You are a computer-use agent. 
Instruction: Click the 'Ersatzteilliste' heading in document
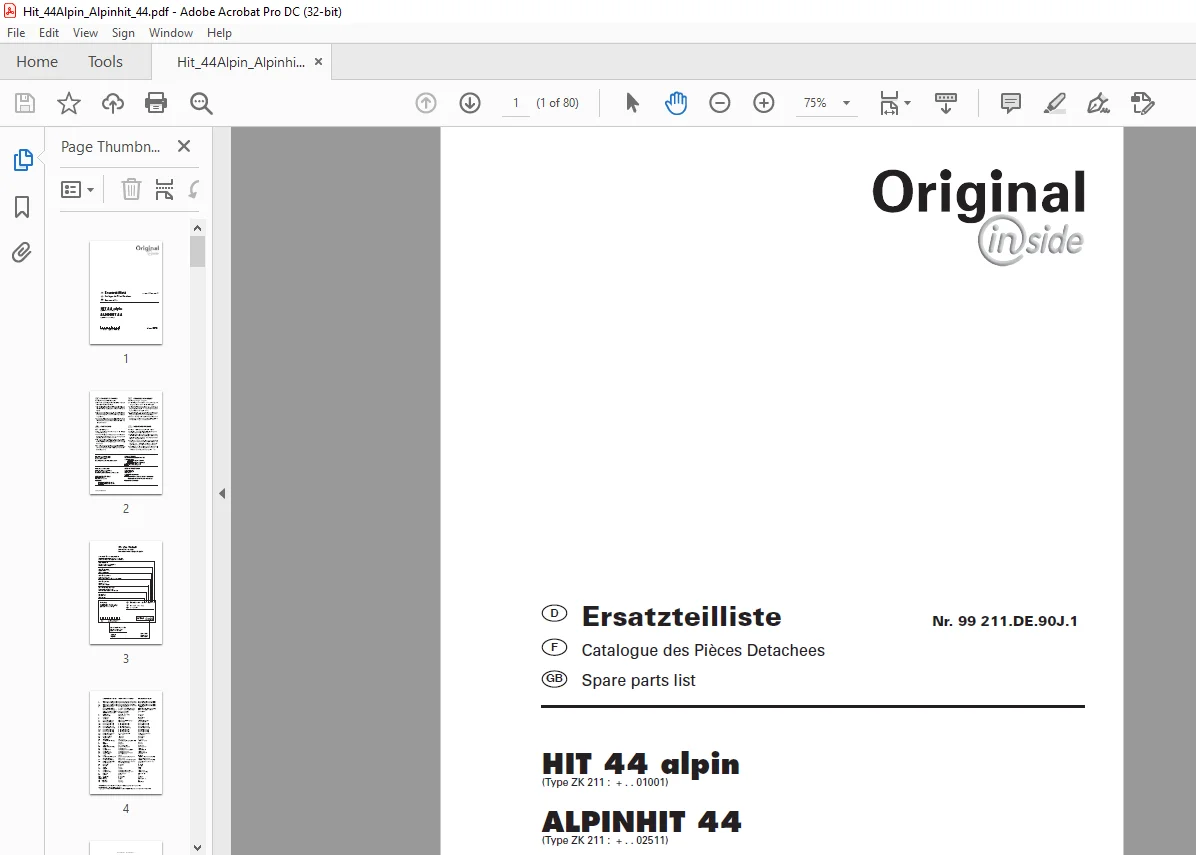681,616
